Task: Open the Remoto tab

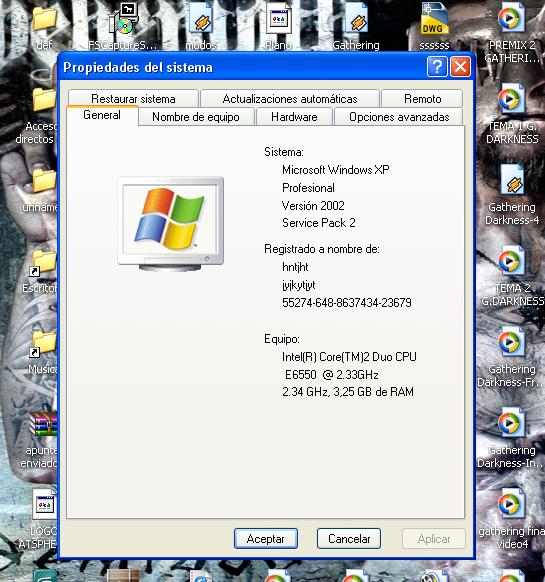Action: click(x=422, y=99)
